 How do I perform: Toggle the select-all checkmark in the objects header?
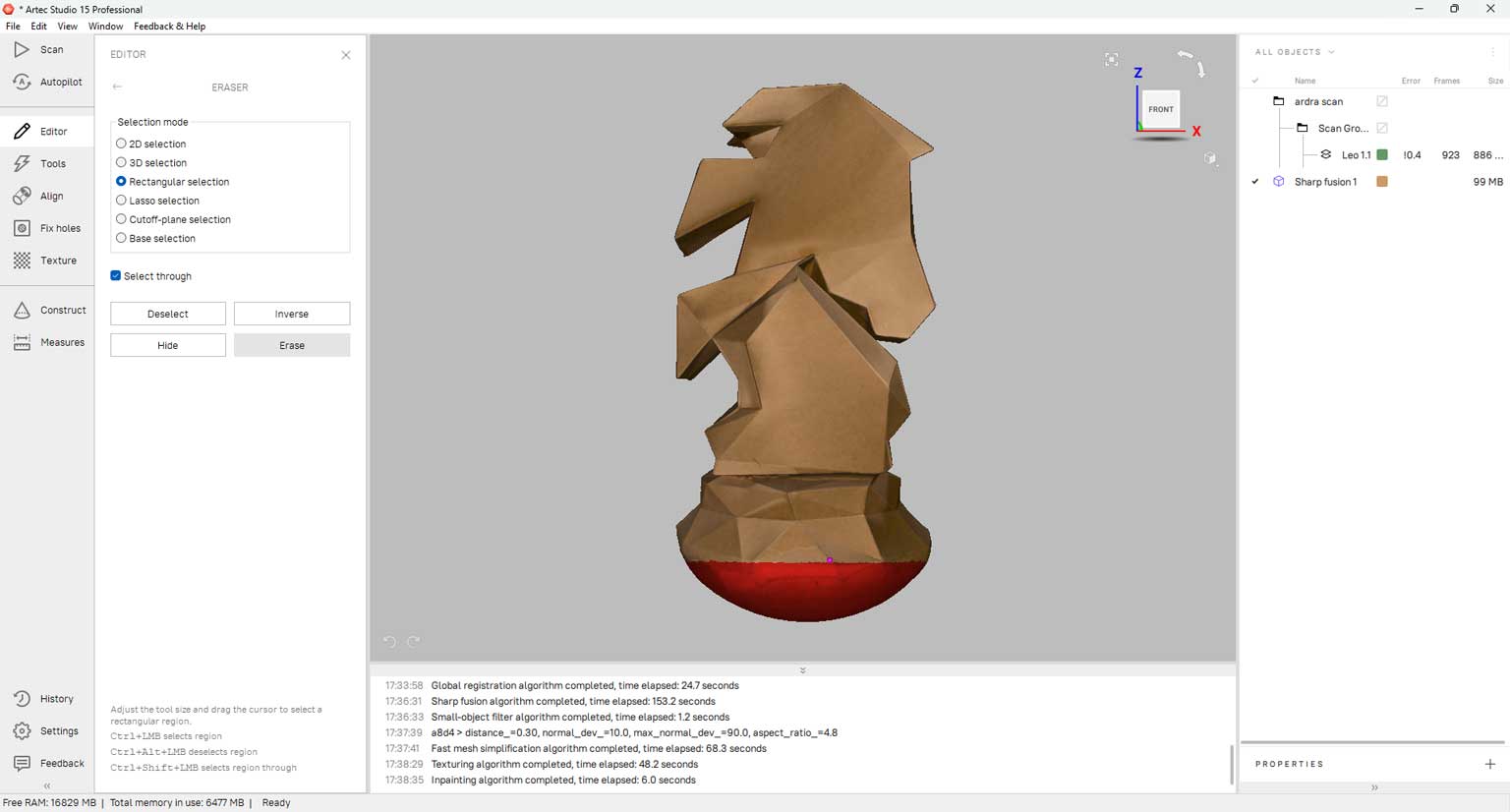pos(1255,81)
